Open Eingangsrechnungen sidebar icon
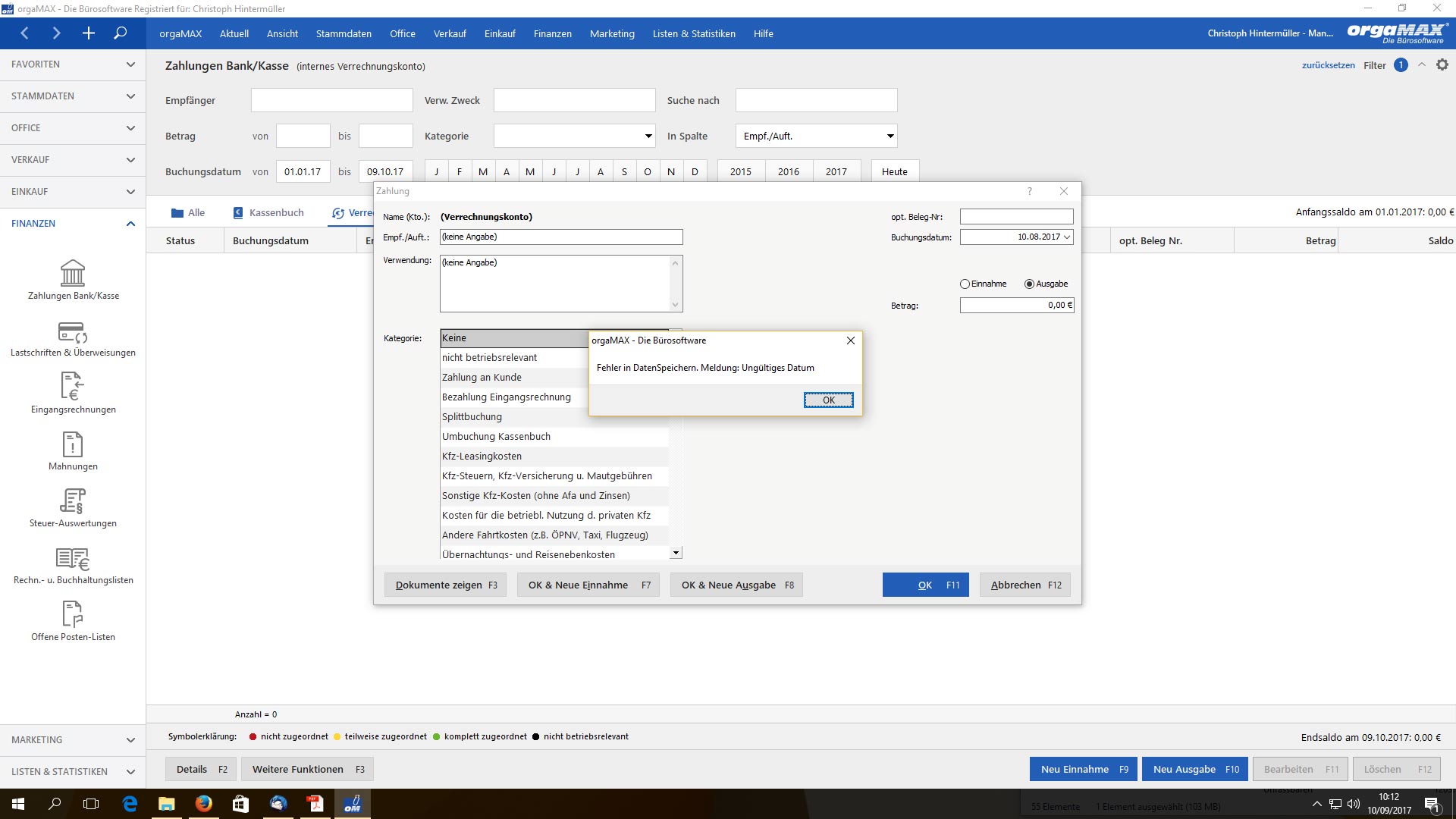Image resolution: width=1456 pixels, height=819 pixels. (73, 394)
